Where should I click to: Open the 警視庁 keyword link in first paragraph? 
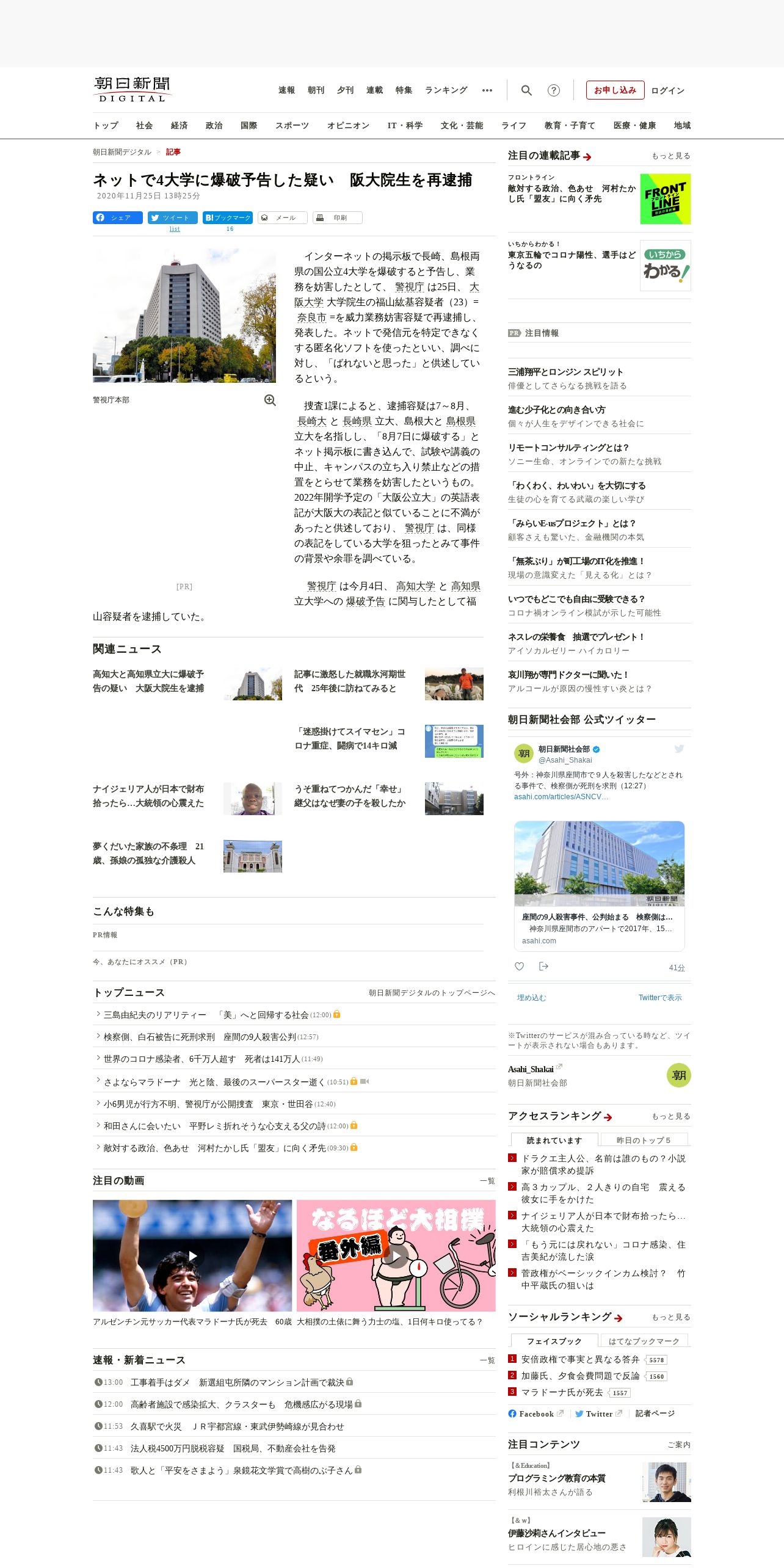click(x=409, y=287)
